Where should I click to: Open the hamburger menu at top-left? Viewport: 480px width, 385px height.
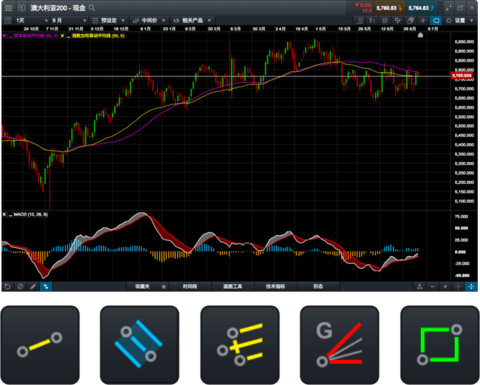click(9, 8)
